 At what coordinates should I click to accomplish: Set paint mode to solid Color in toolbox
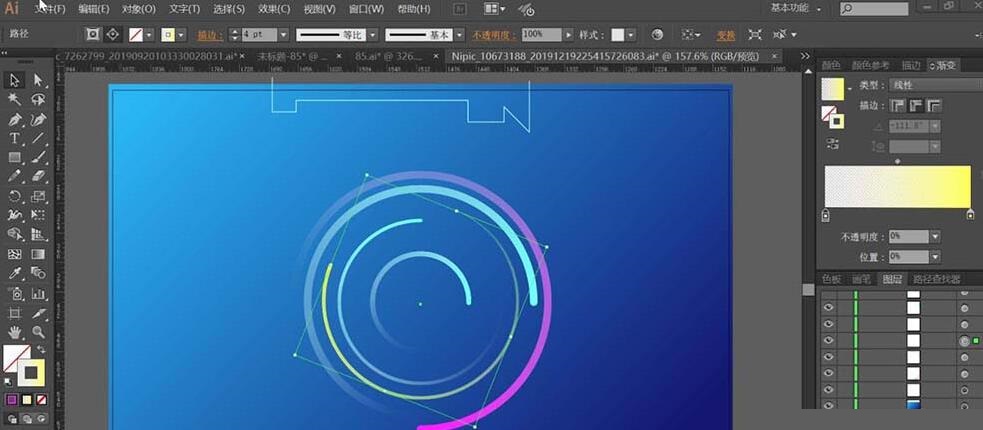(12, 399)
